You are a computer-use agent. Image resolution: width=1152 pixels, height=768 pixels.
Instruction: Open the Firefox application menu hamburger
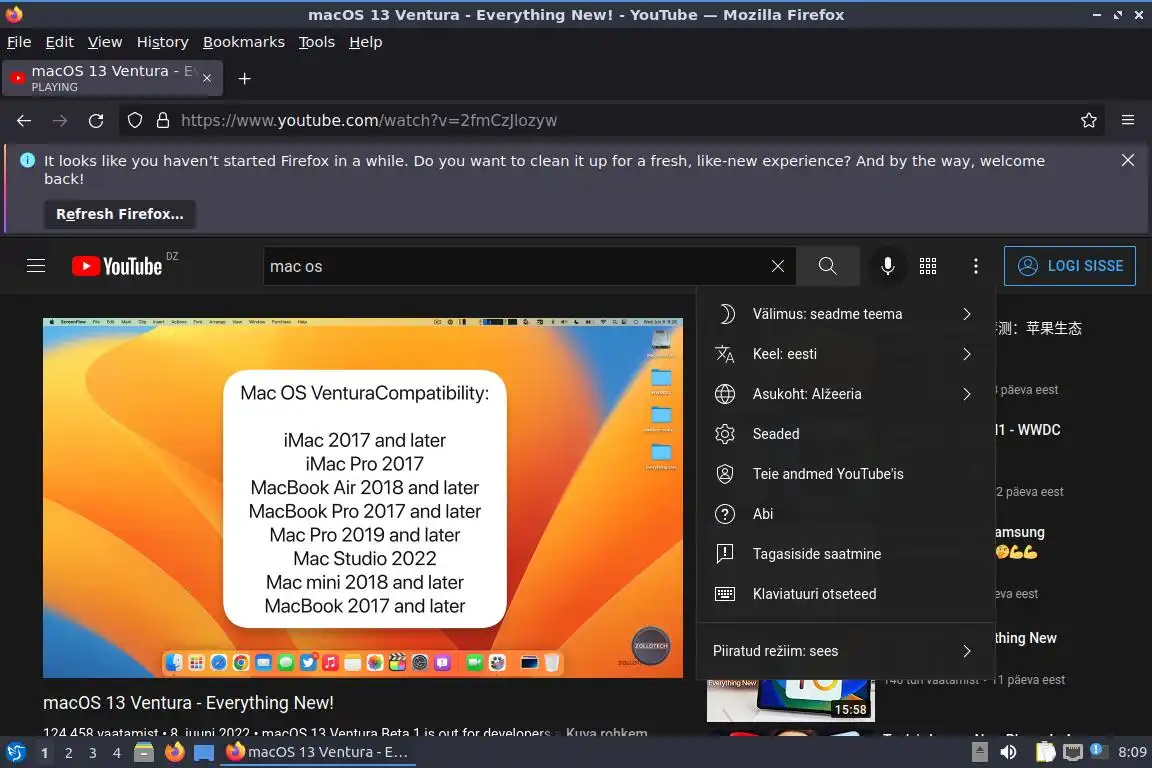pyautogui.click(x=1128, y=121)
